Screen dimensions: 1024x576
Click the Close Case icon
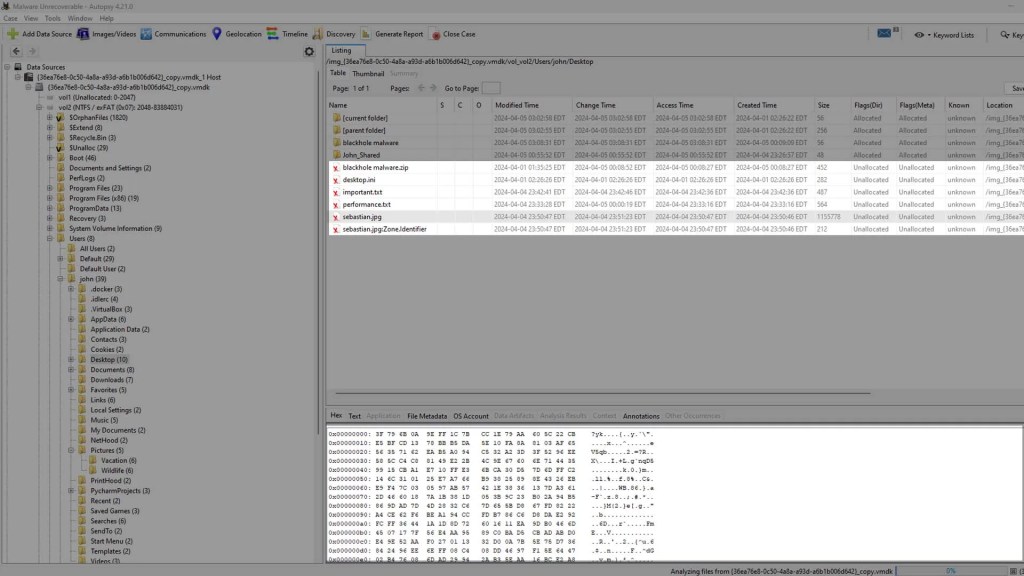[x=435, y=34]
